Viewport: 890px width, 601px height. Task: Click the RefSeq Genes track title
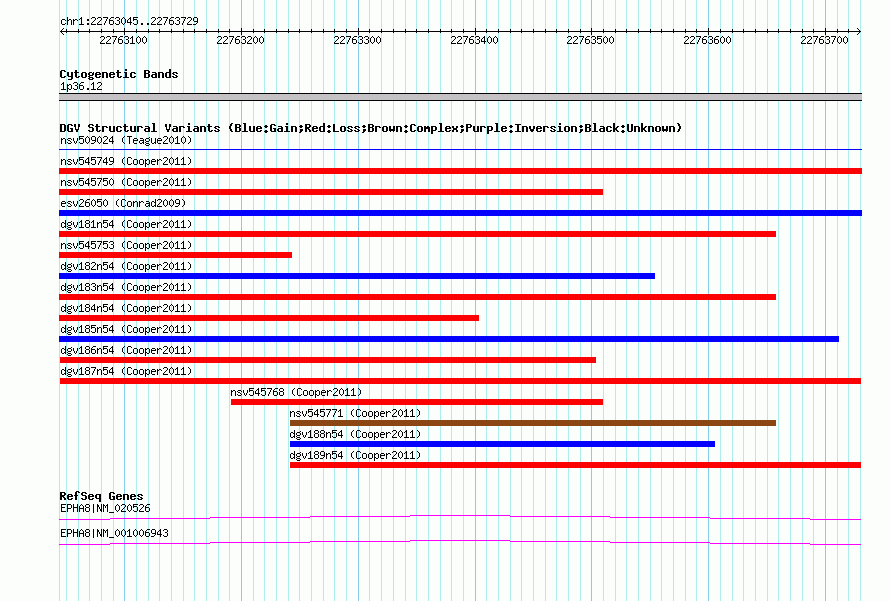(x=101, y=496)
